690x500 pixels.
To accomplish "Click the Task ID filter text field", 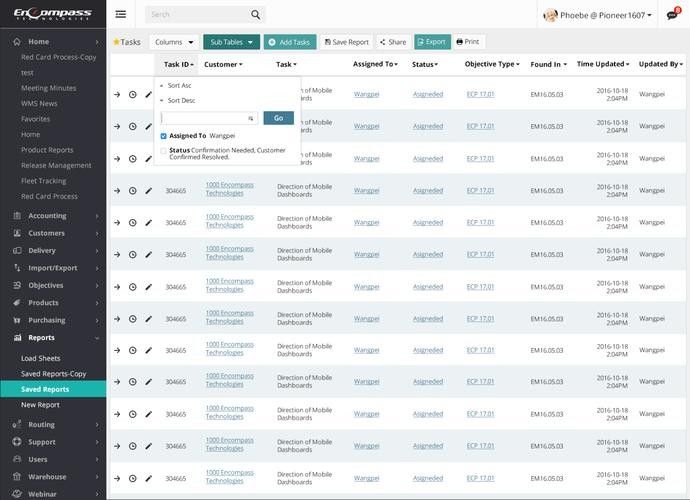I will (209, 118).
